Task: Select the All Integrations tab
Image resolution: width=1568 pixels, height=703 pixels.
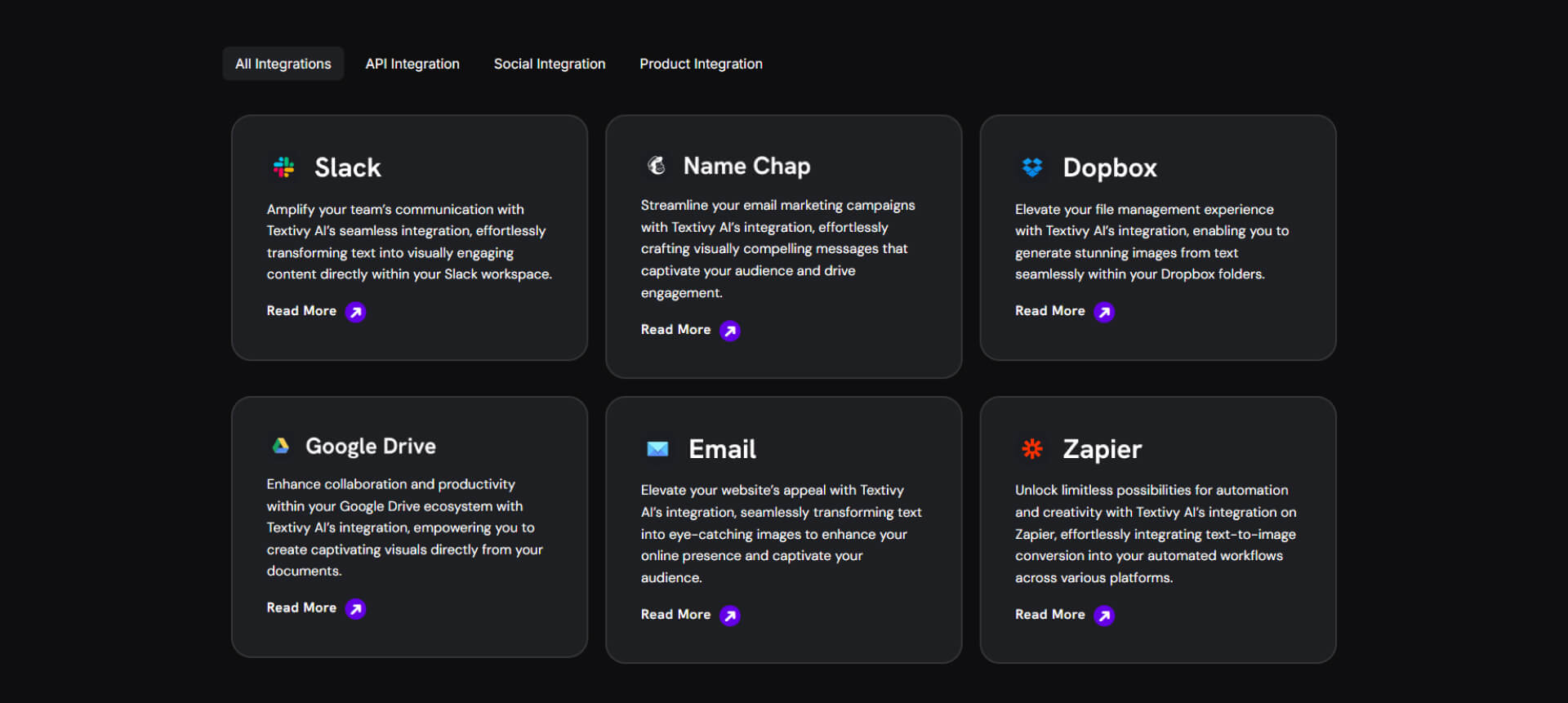Action: pyautogui.click(x=283, y=64)
